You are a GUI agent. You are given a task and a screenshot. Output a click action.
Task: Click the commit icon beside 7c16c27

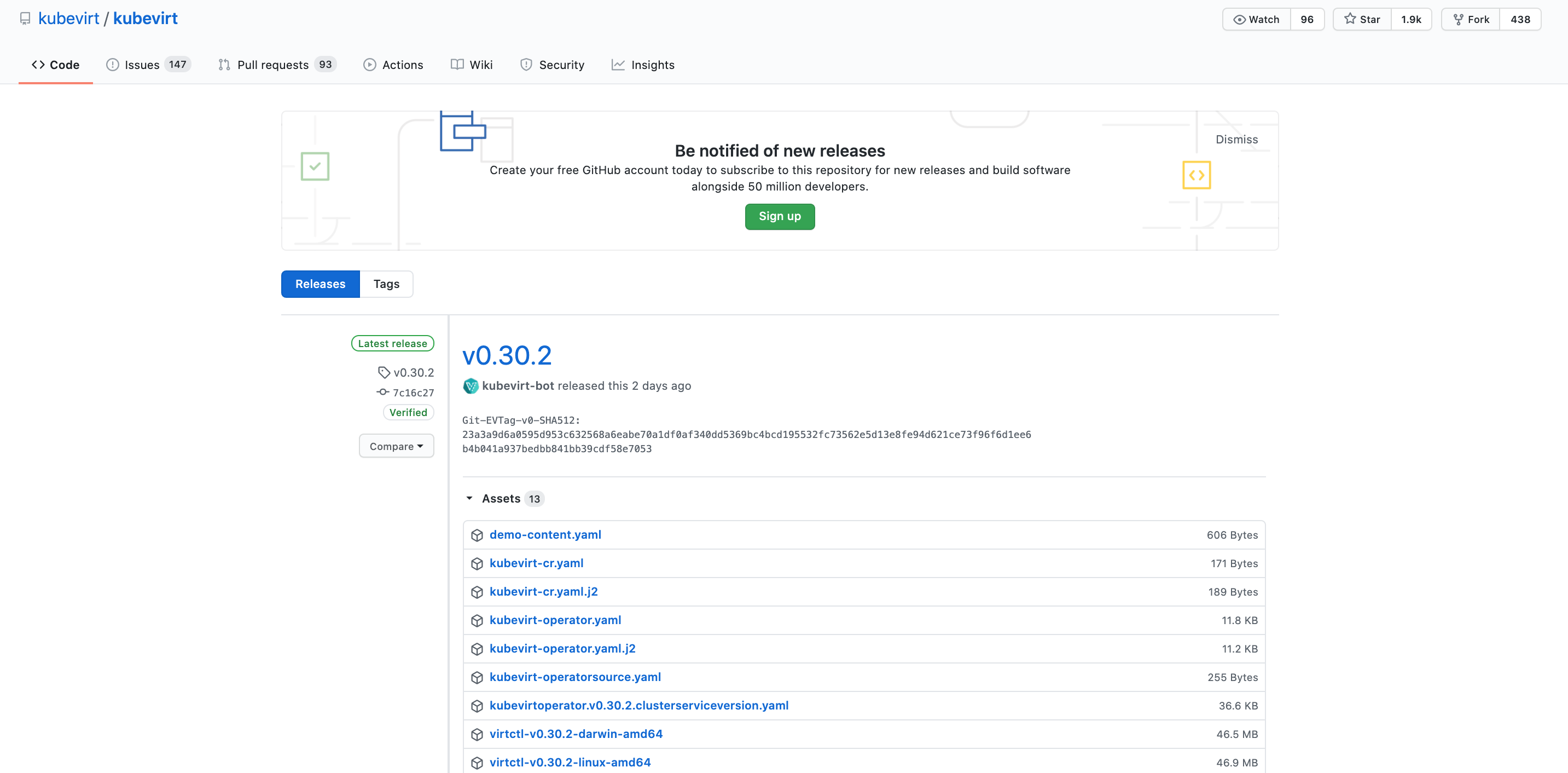(x=383, y=393)
